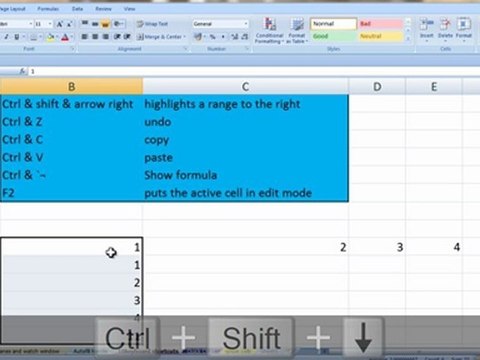Click the fx Insert Function icon
The height and width of the screenshot is (360, 480).
22,71
